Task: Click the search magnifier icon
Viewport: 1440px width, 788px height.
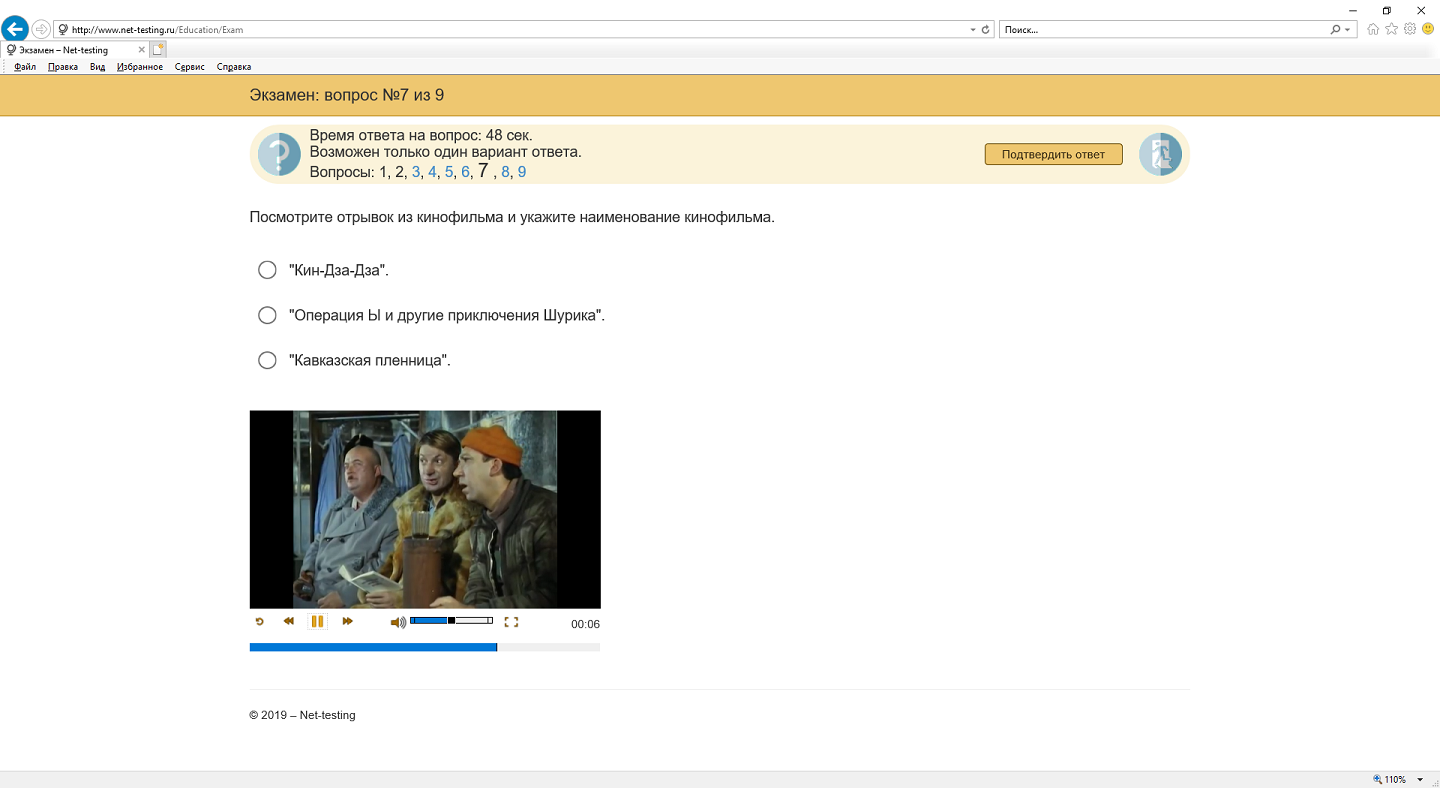Action: (1335, 30)
